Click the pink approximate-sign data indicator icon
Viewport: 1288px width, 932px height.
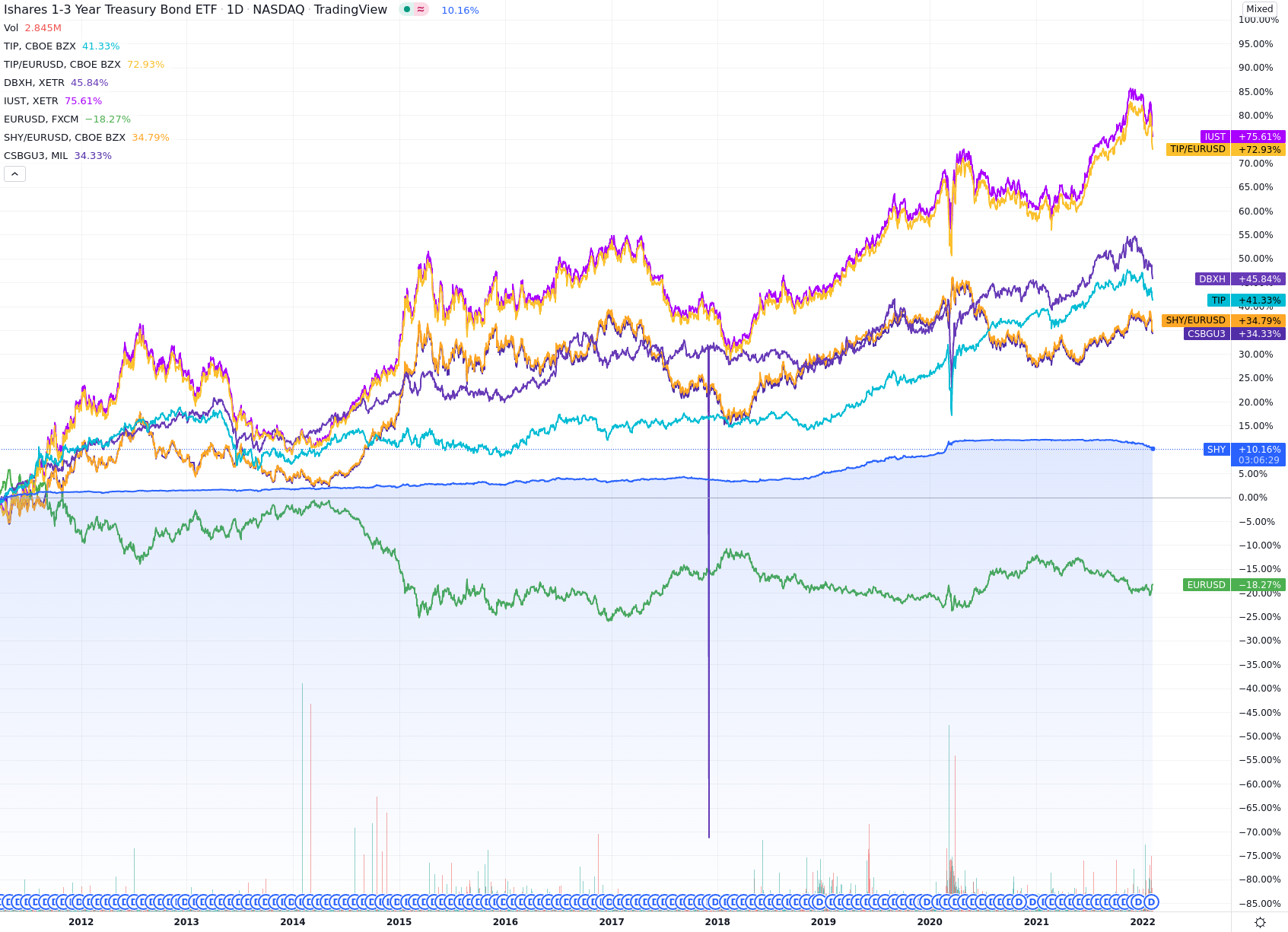tap(421, 10)
